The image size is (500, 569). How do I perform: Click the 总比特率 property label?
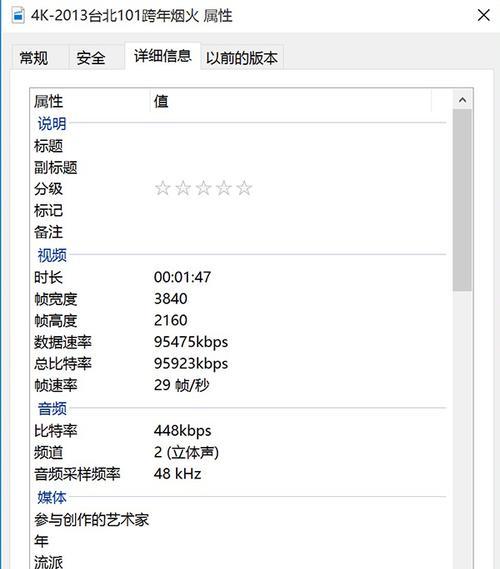click(63, 363)
